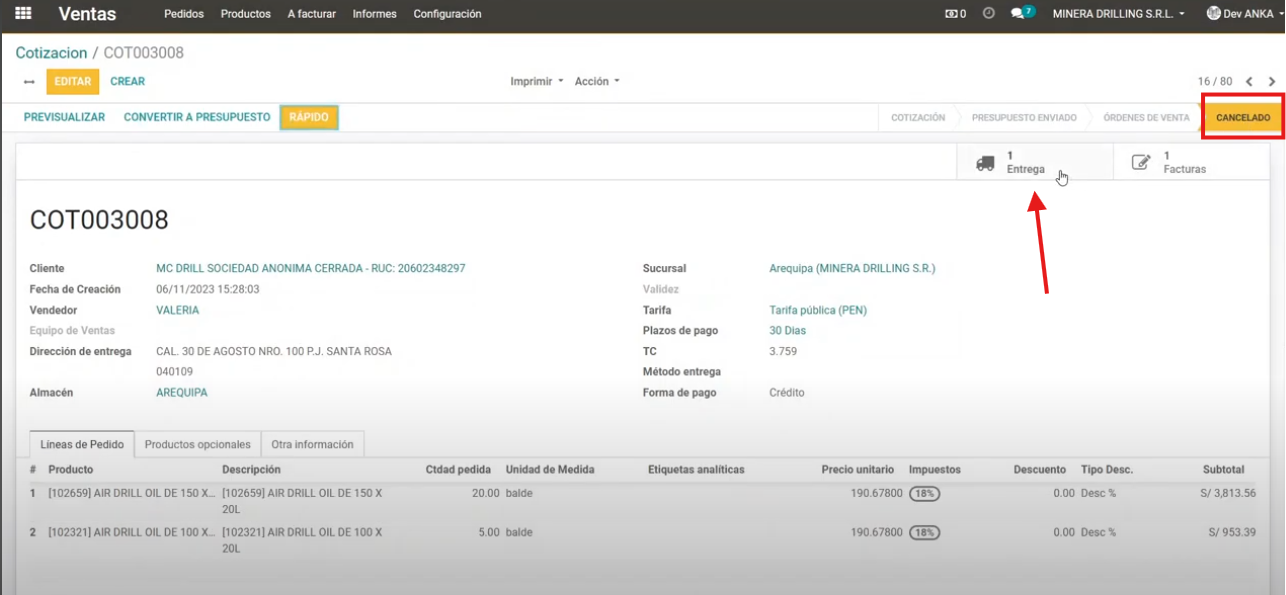The width and height of the screenshot is (1286, 595).
Task: Open the Informes menu
Action: (375, 14)
